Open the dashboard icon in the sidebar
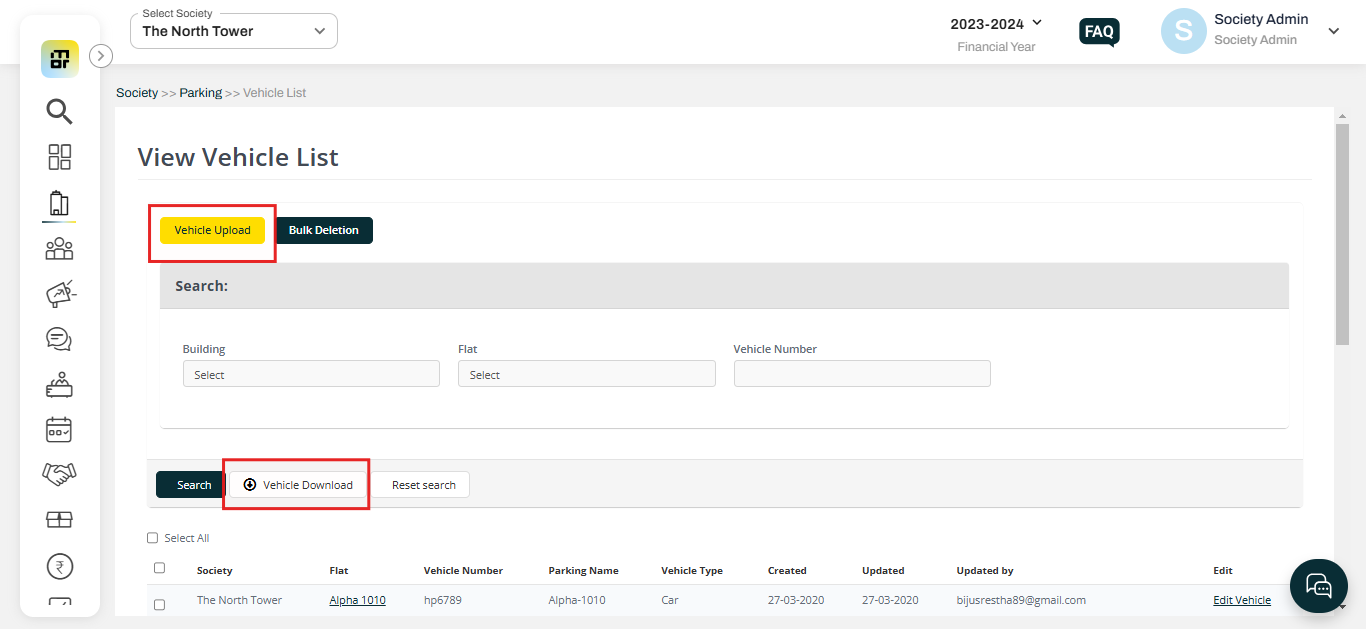 pyautogui.click(x=58, y=157)
